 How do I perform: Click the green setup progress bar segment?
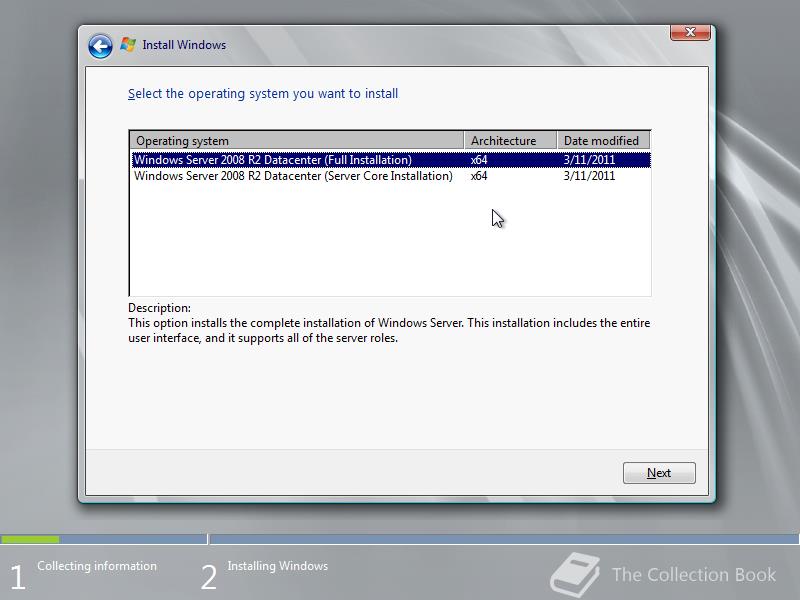(30, 539)
